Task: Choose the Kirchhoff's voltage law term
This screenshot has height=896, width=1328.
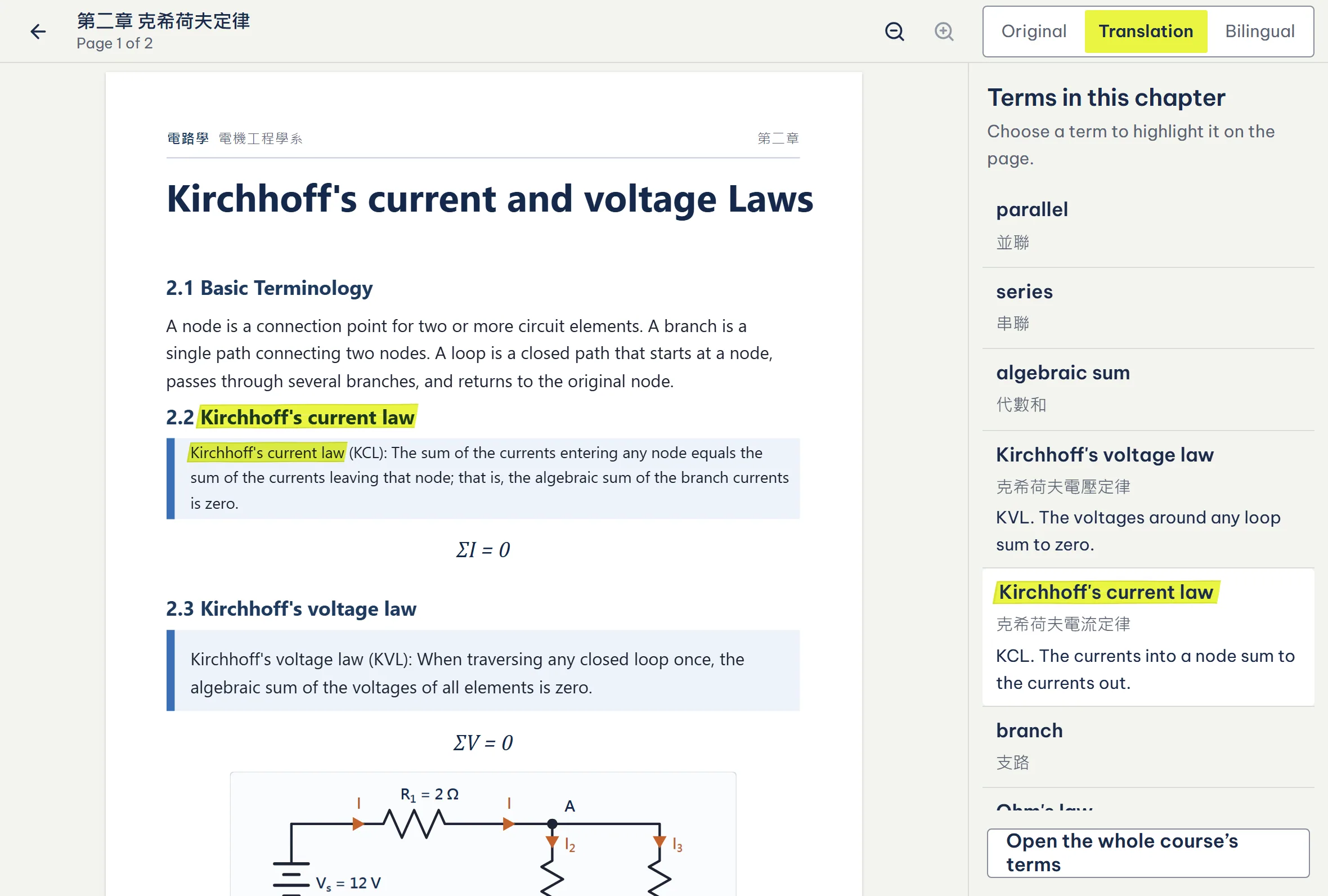Action: pyautogui.click(x=1148, y=499)
